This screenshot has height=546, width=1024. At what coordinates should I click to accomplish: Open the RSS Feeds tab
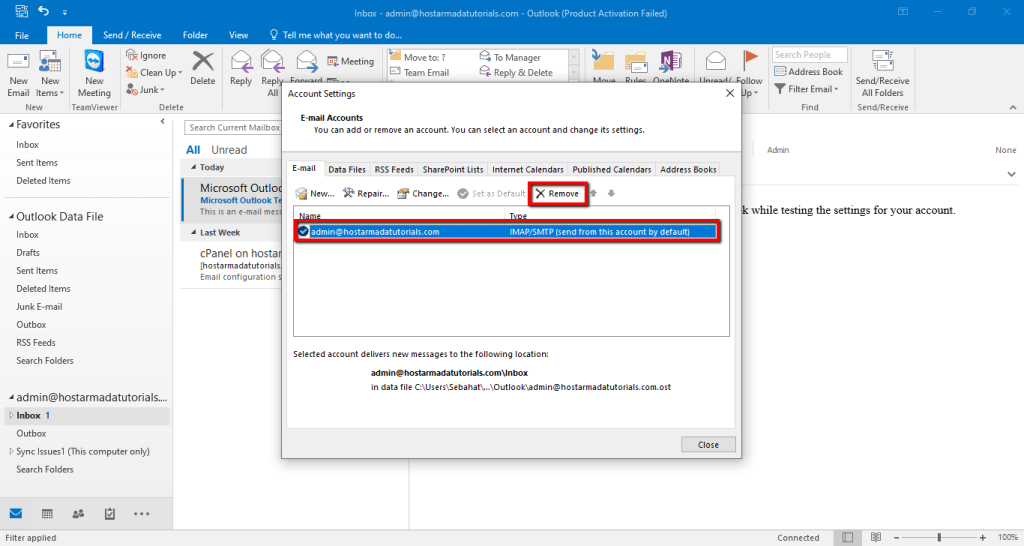[x=394, y=169]
